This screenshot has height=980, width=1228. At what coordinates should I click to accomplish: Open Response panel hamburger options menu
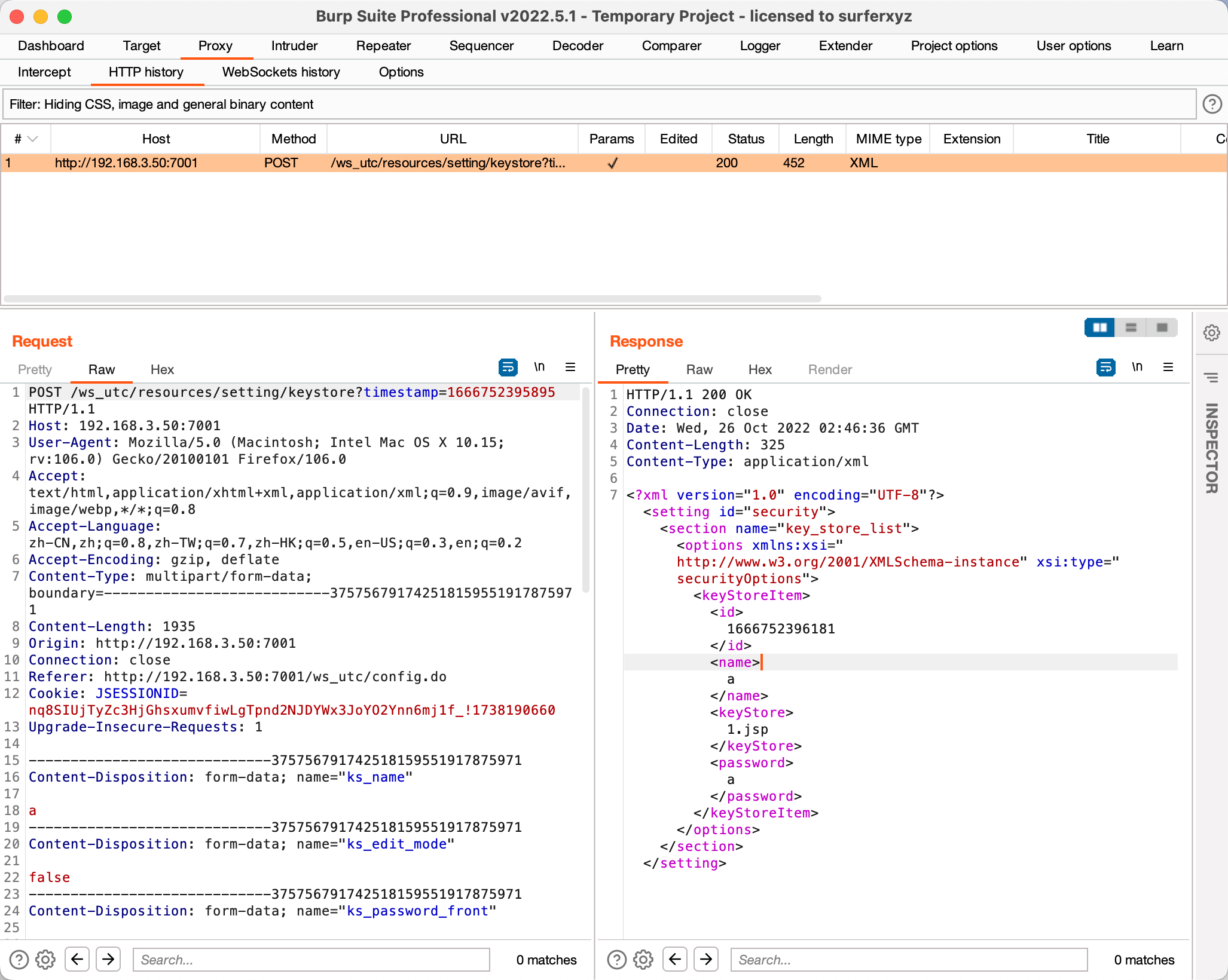(1168, 367)
